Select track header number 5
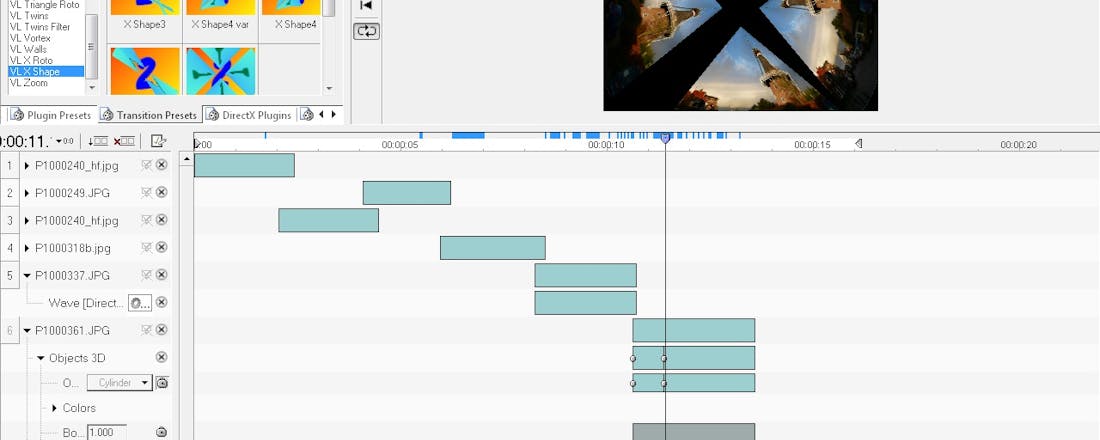Screen dimensions: 1100x440 coord(10,275)
